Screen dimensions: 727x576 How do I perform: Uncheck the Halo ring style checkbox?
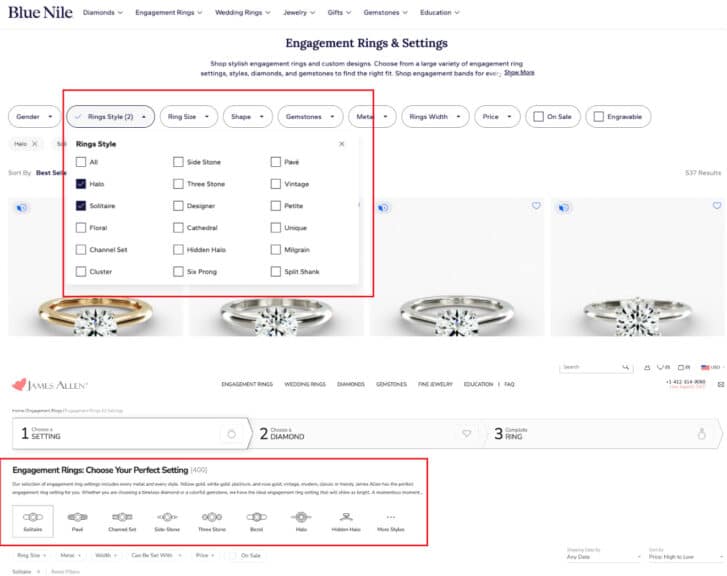(81, 184)
